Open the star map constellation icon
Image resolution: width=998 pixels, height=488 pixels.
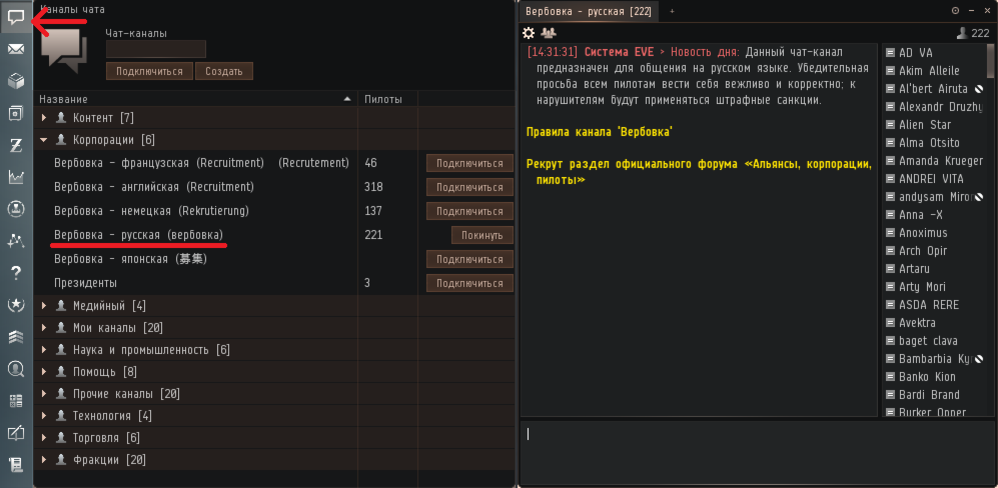pos(16,241)
